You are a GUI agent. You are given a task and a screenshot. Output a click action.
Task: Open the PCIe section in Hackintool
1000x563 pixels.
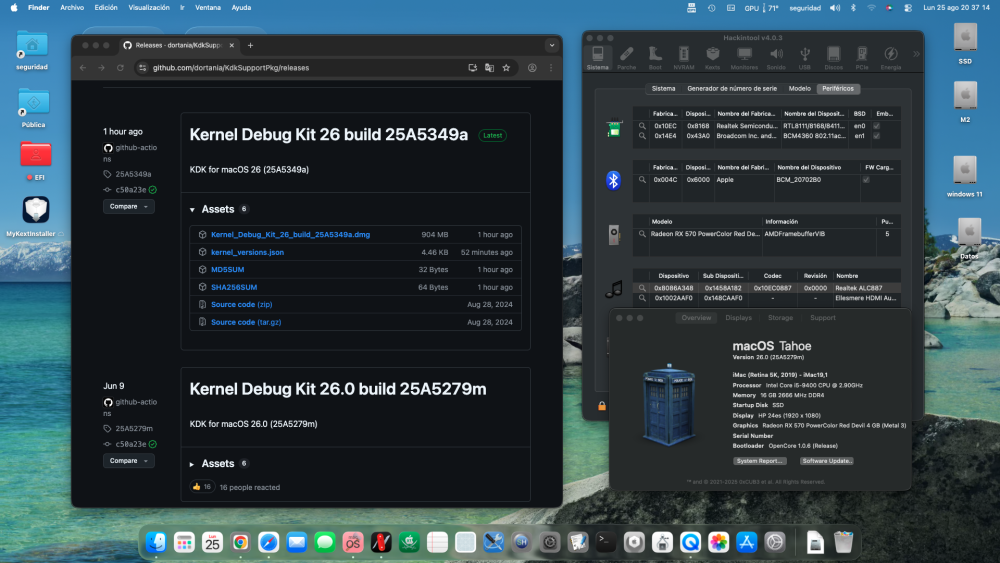[x=862, y=57]
